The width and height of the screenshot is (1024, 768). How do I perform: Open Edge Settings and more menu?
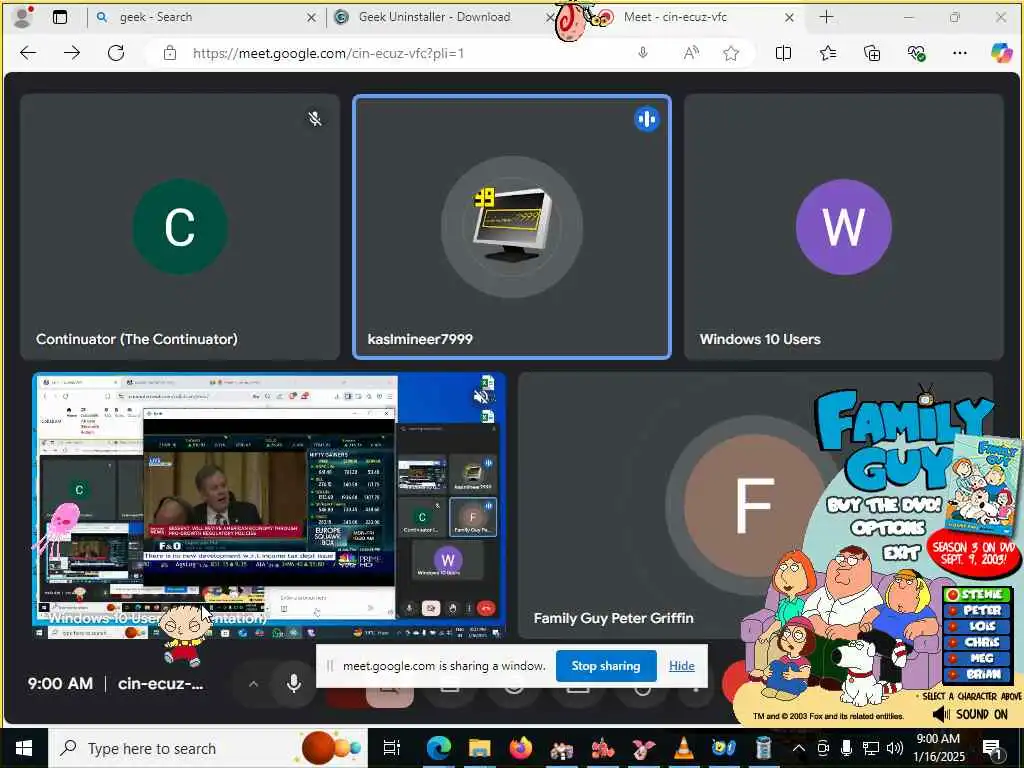pyautogui.click(x=959, y=53)
